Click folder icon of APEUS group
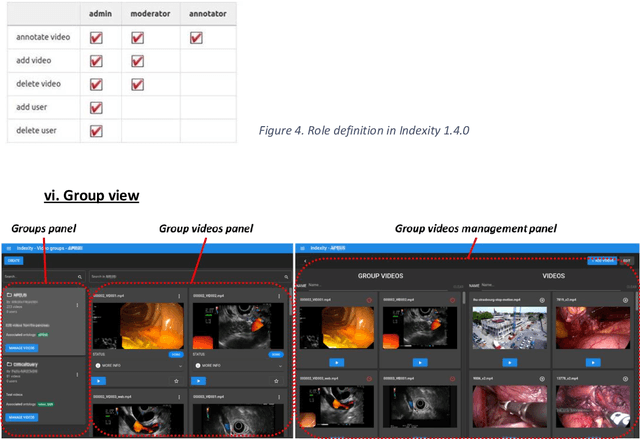This screenshot has width=640, height=439. point(9,296)
